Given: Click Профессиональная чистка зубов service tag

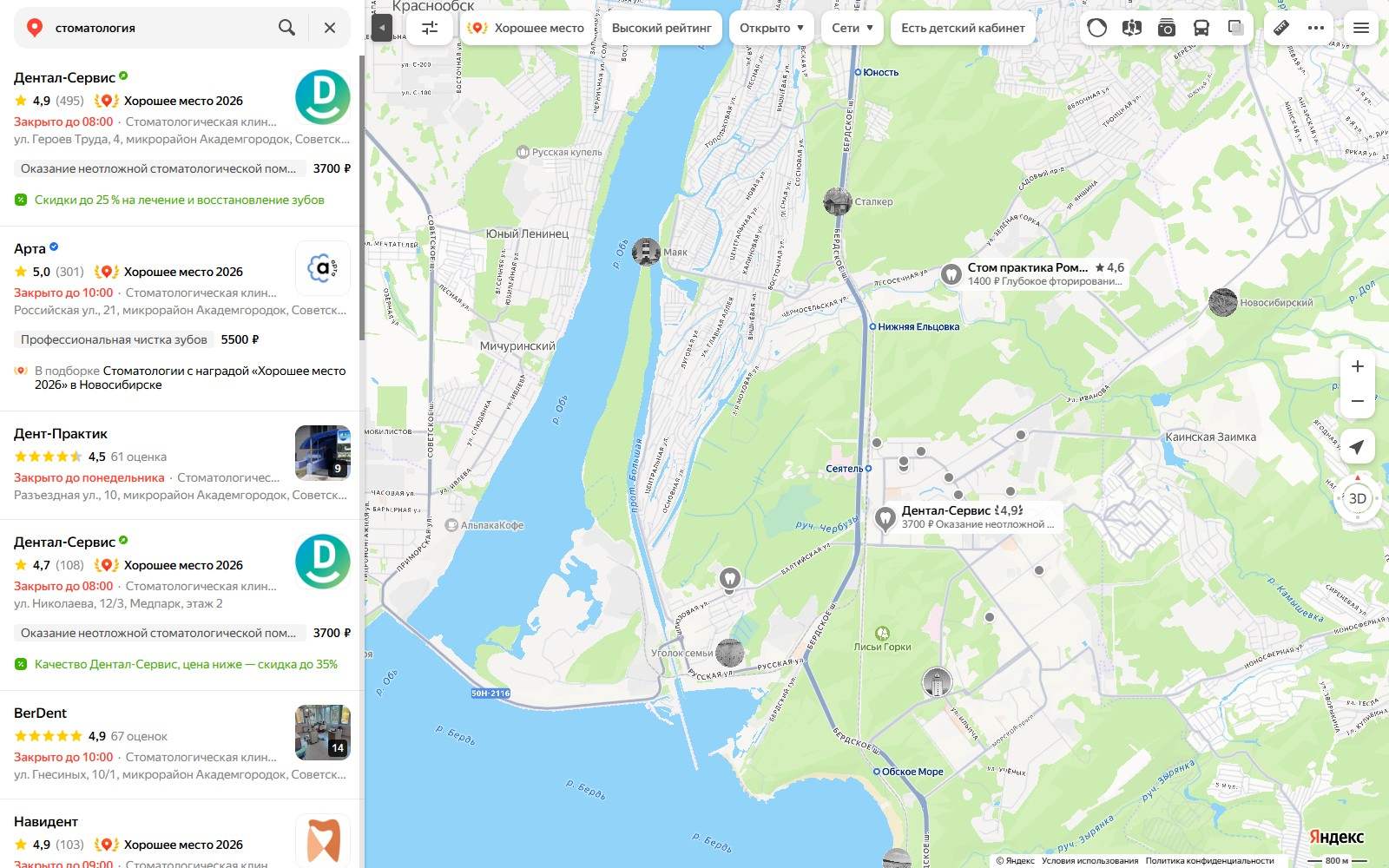Looking at the screenshot, I should (x=114, y=339).
